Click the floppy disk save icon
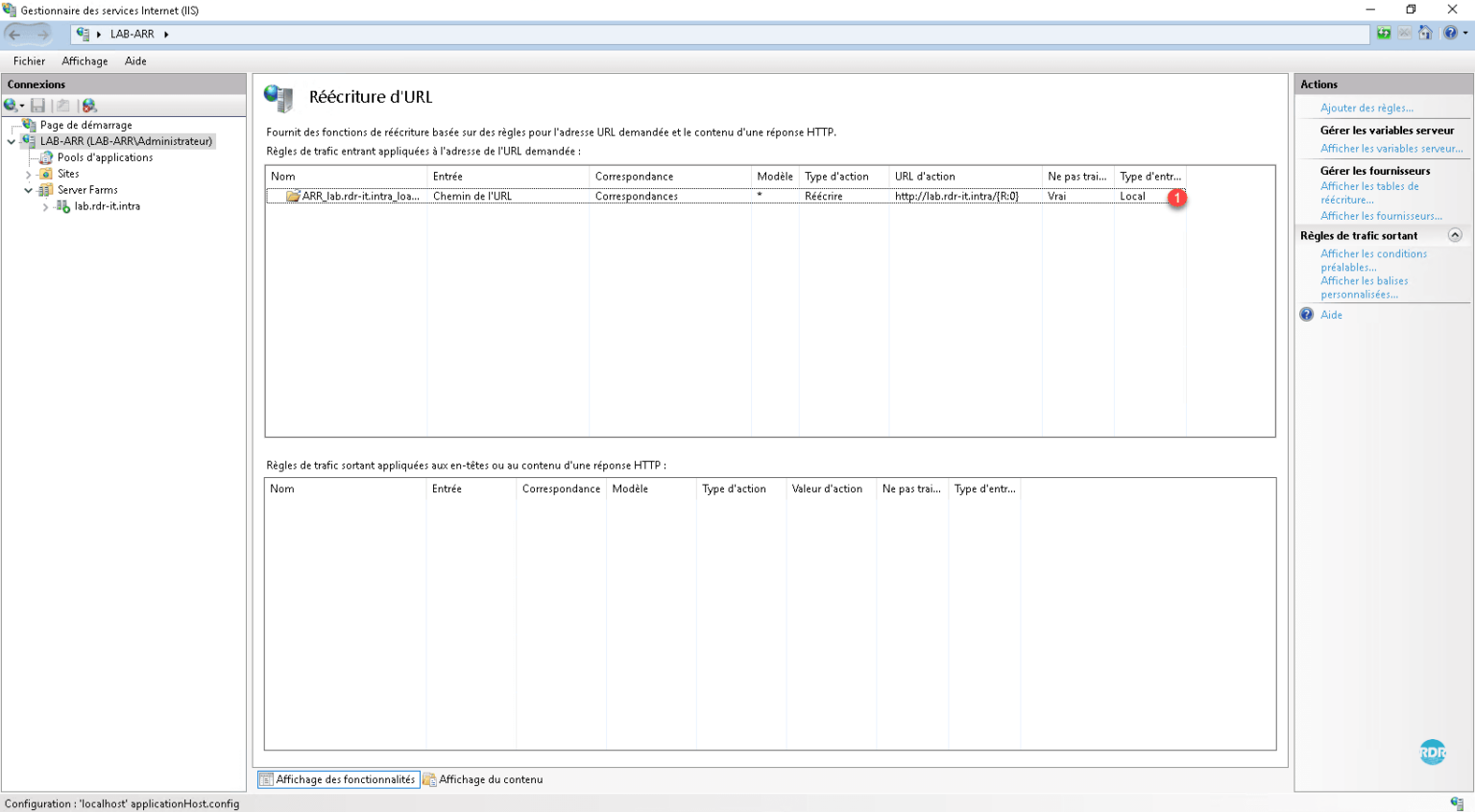The height and width of the screenshot is (812, 1475). click(x=38, y=106)
